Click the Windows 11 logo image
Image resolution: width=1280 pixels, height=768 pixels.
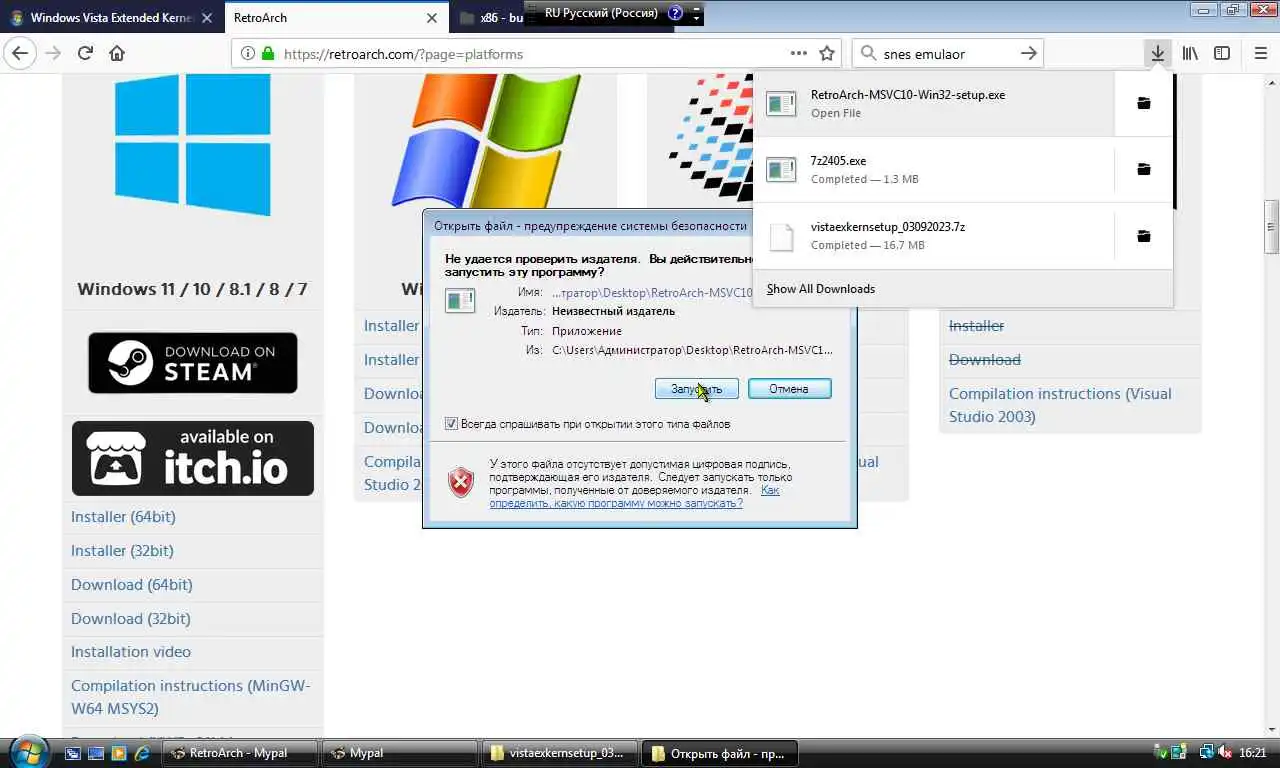pos(192,145)
